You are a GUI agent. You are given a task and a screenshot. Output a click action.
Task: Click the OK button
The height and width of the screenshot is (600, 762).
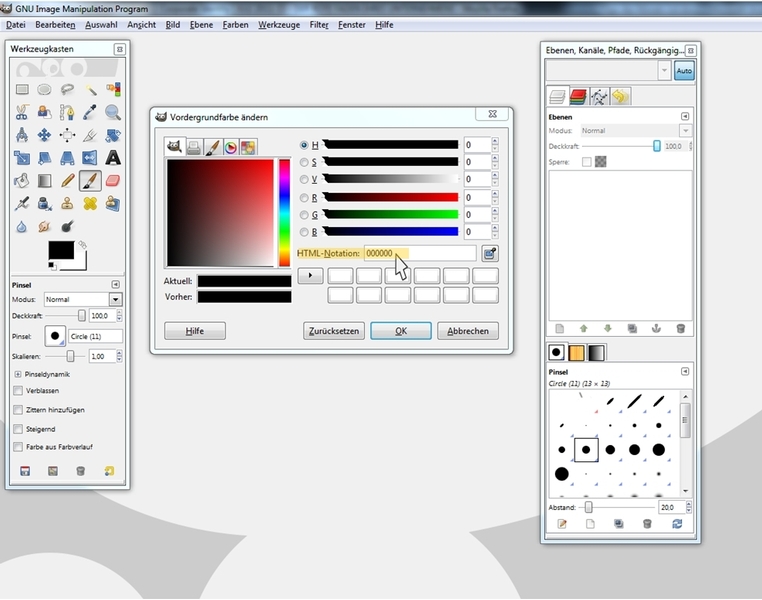401,331
